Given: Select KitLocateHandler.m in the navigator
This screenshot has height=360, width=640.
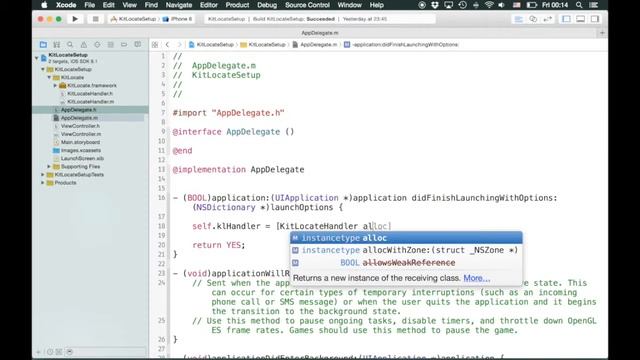Looking at the screenshot, I should click(x=90, y=102).
